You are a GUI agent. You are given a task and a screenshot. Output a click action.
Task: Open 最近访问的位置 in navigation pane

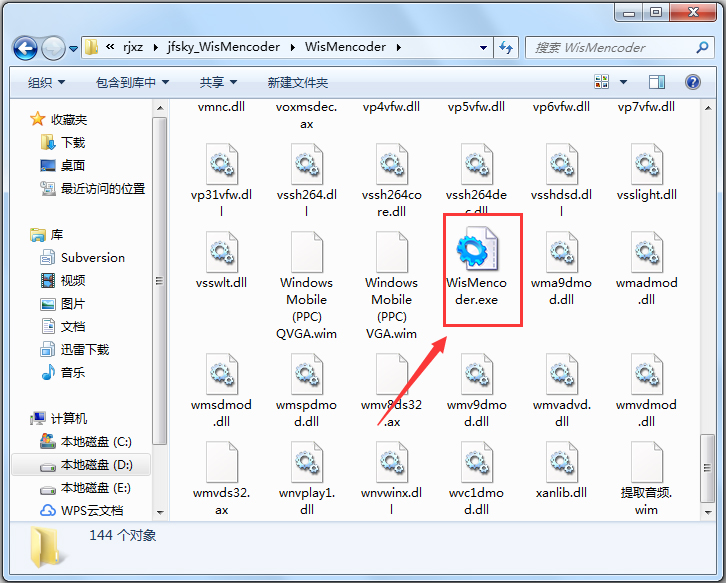[x=93, y=188]
